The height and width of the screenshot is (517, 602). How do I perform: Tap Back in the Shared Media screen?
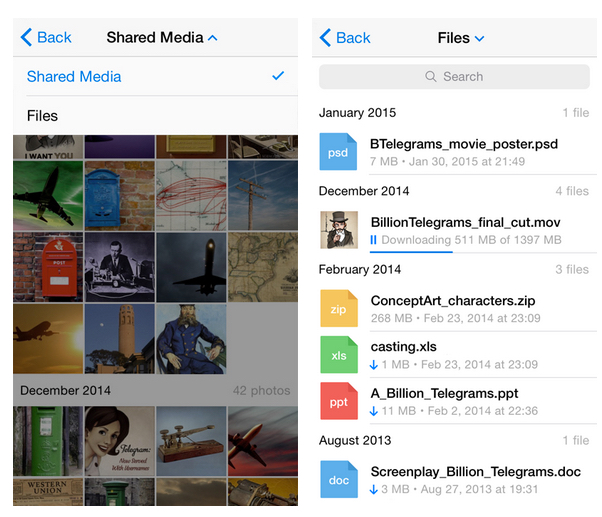tap(46, 37)
